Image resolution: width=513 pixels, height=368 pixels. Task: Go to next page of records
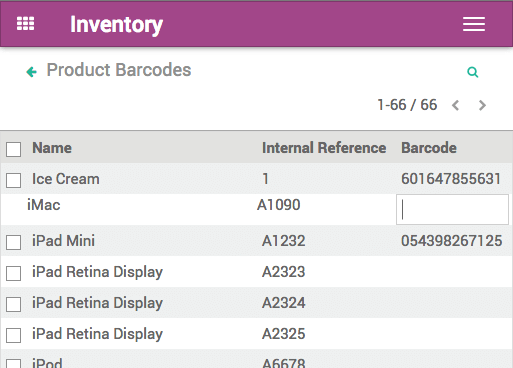point(482,105)
